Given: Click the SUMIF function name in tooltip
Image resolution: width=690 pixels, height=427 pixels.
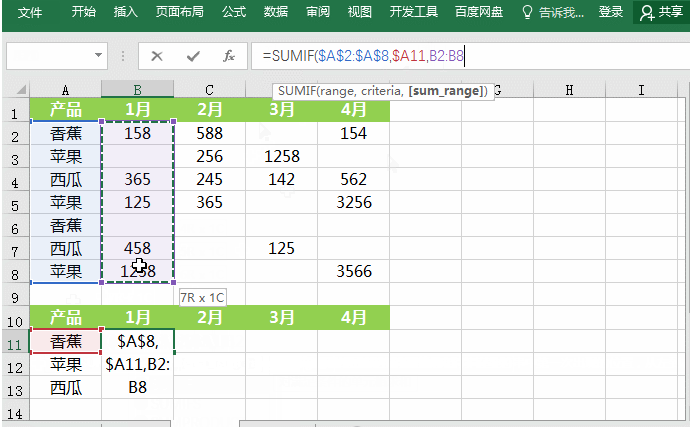Looking at the screenshot, I should click(296, 91).
